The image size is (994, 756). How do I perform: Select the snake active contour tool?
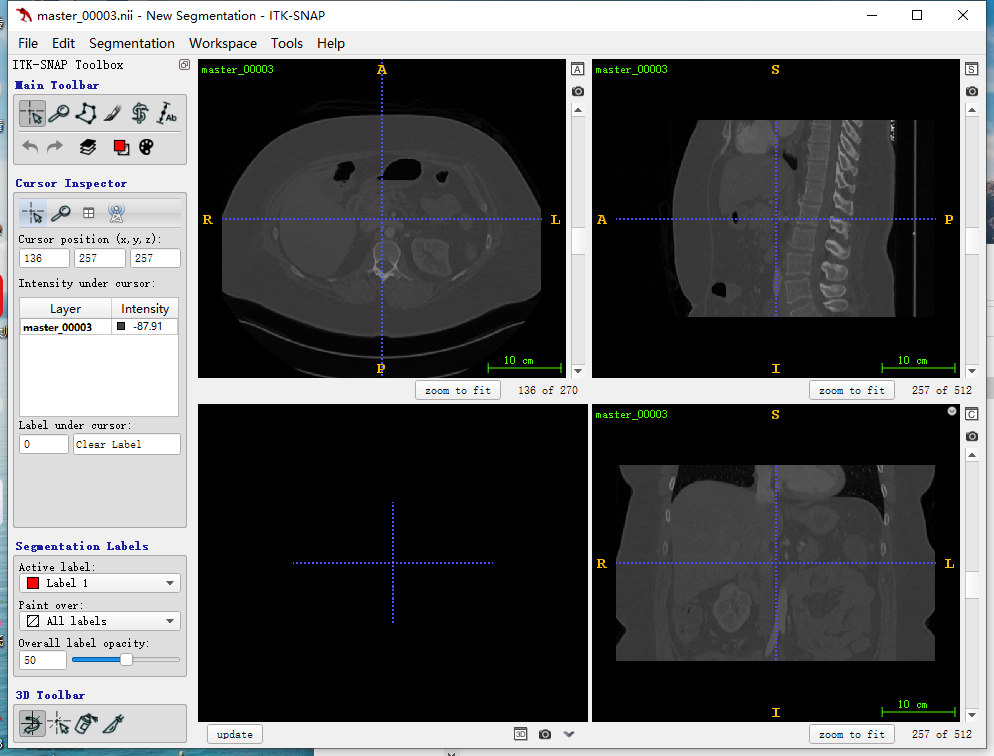point(140,114)
